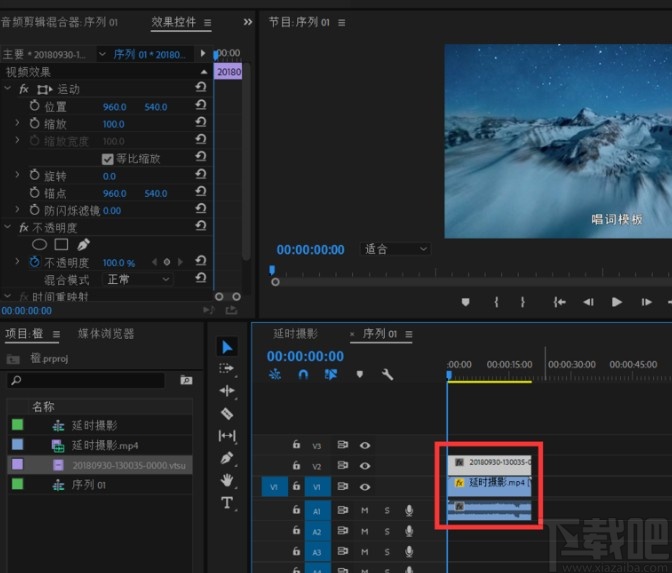Collapse the 运动 effect group
This screenshot has width=672, height=573.
click(7, 88)
